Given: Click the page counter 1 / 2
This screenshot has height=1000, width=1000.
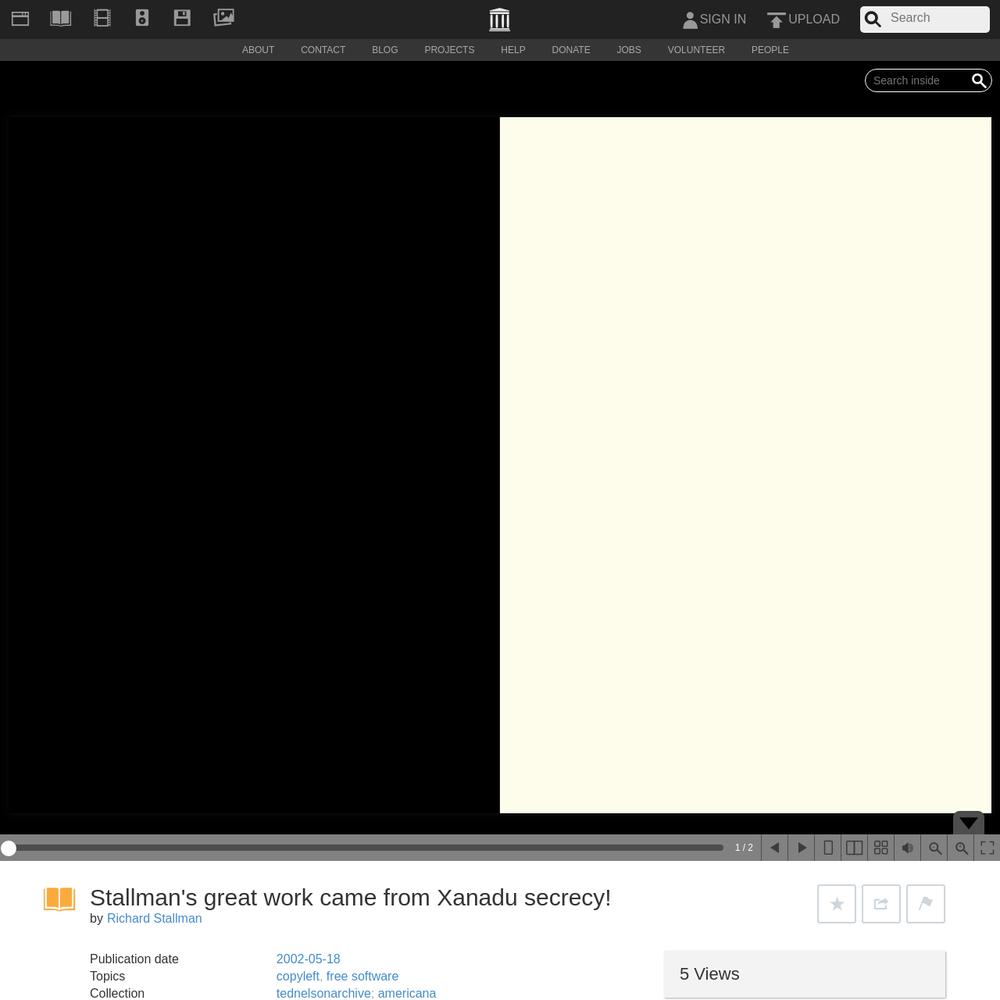Looking at the screenshot, I should pyautogui.click(x=744, y=848).
